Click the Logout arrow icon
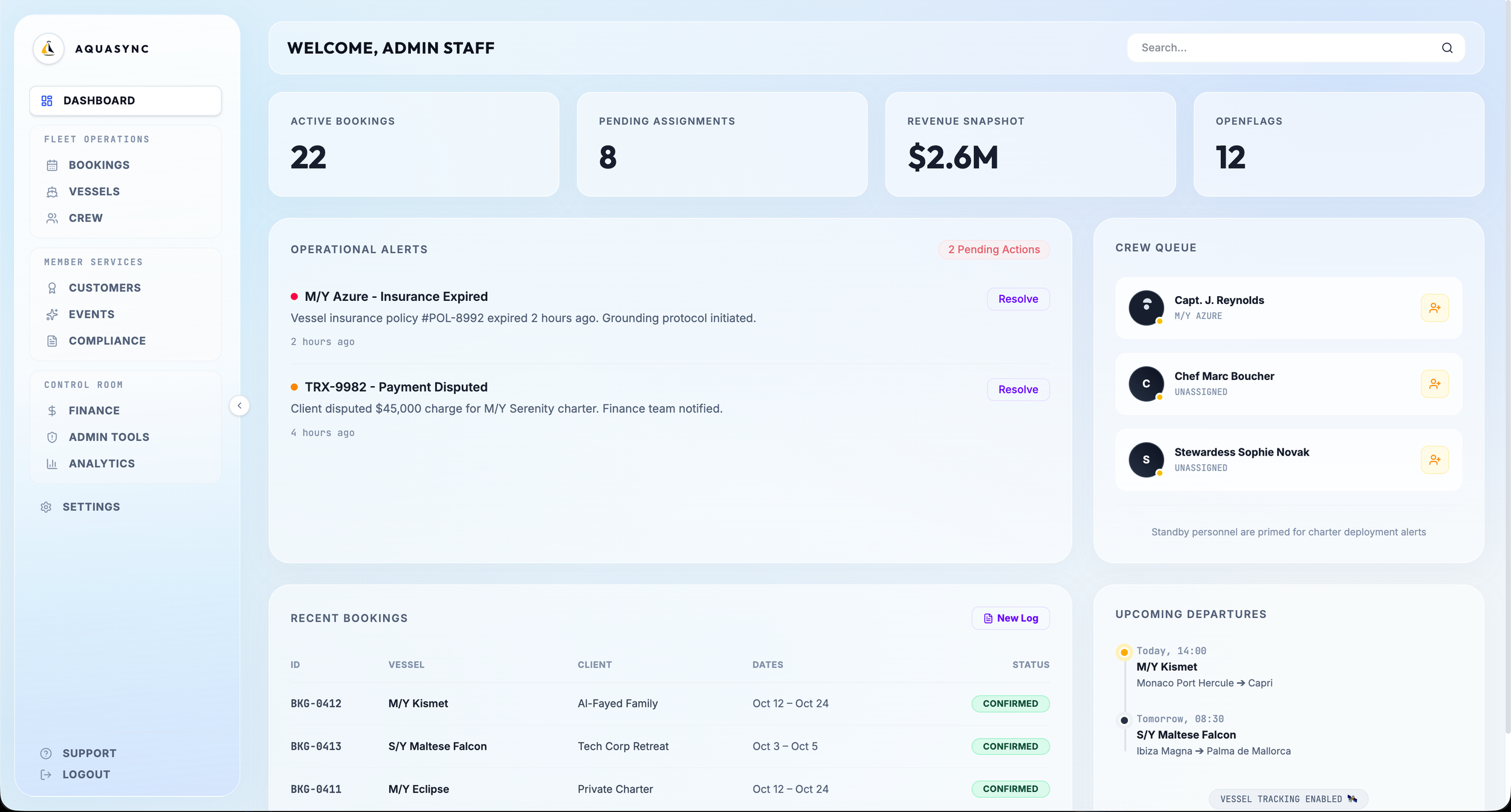 tap(46, 775)
